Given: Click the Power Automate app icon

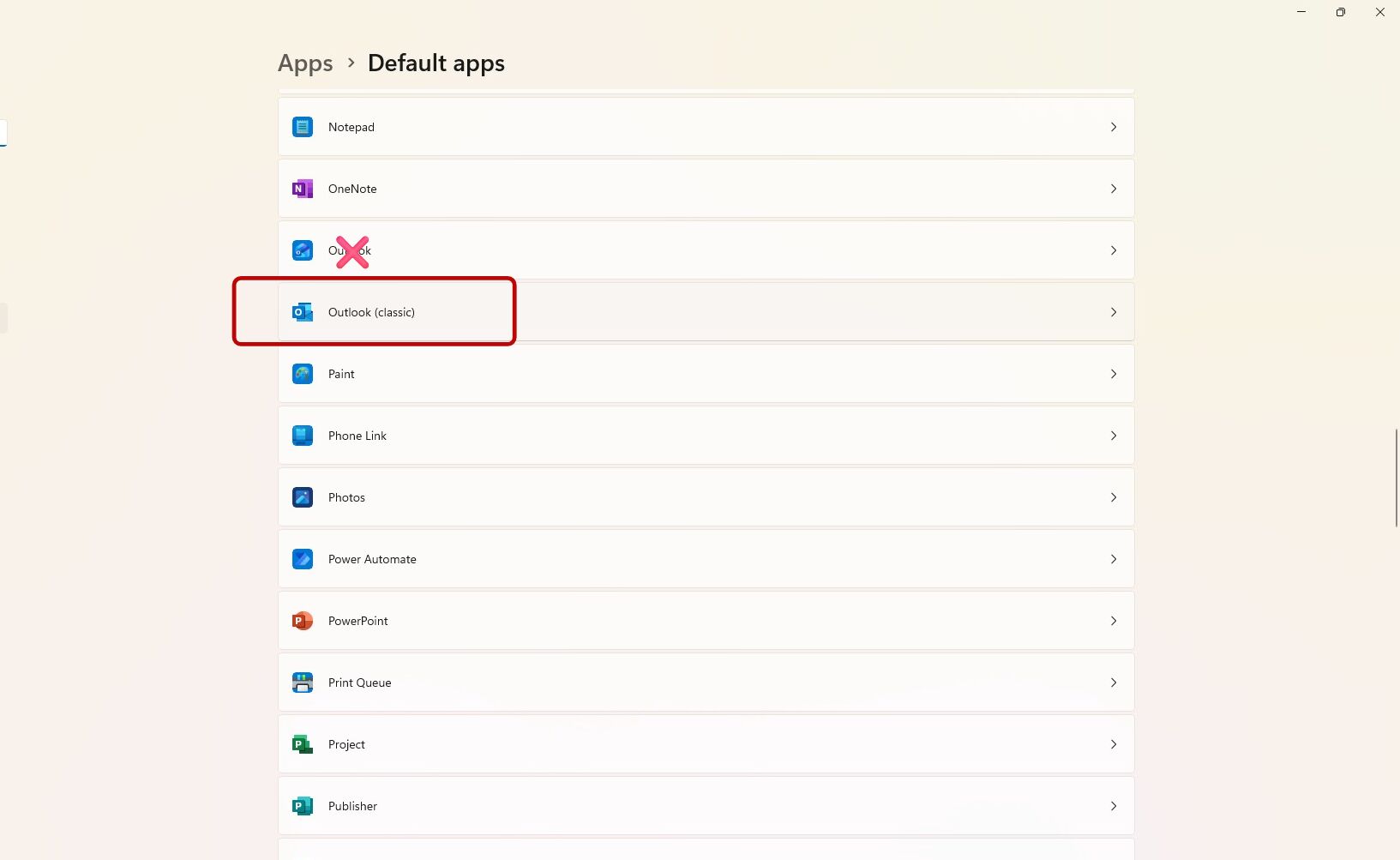Looking at the screenshot, I should [x=303, y=559].
